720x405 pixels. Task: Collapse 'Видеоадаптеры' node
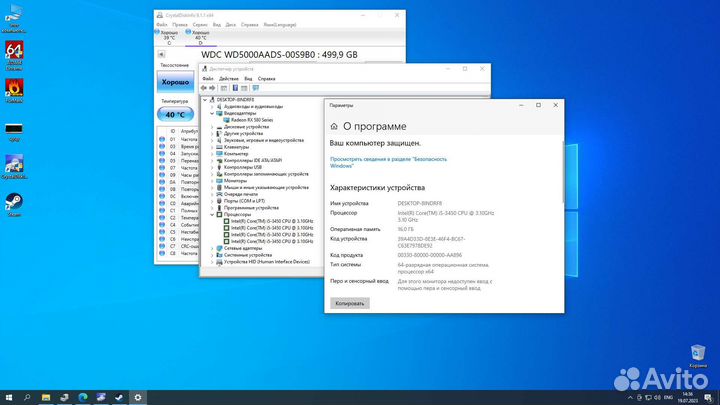coord(212,113)
